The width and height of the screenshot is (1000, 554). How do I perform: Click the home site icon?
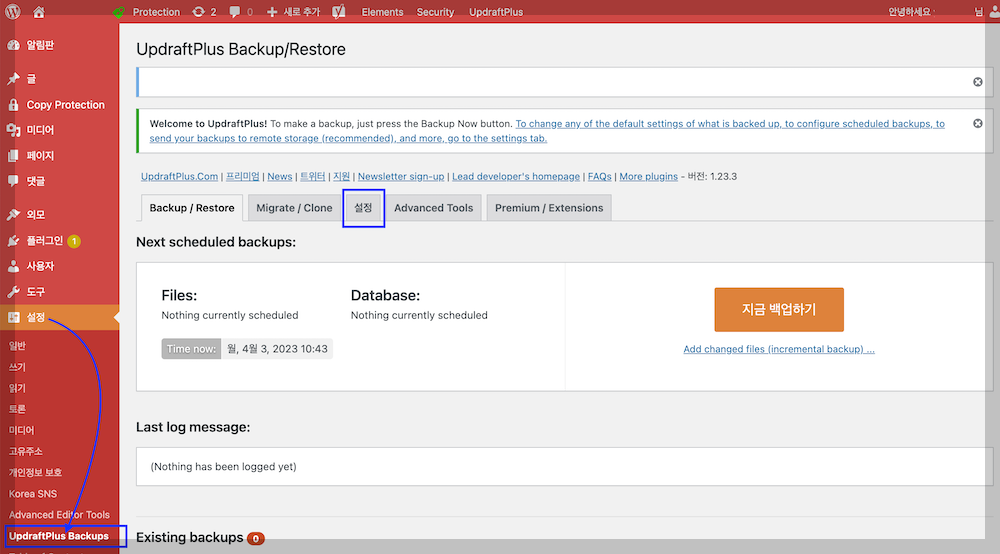(x=39, y=11)
